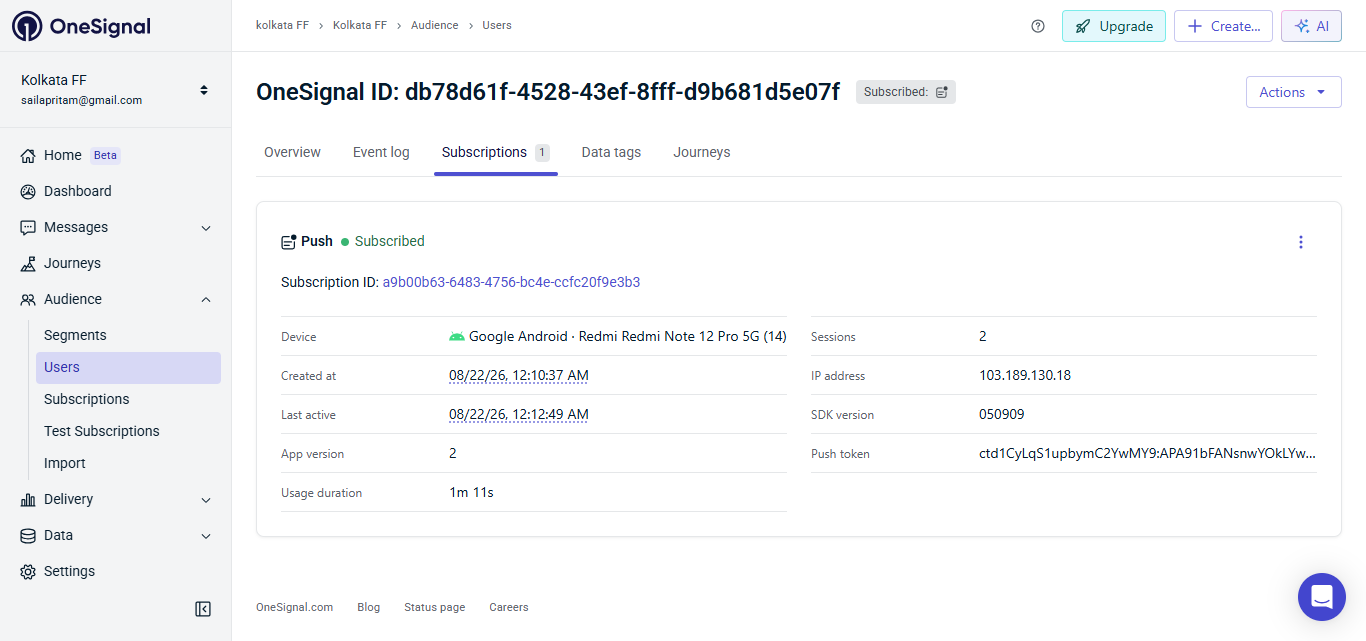The image size is (1366, 641).
Task: Select the Subscriptions tab
Action: (x=496, y=152)
